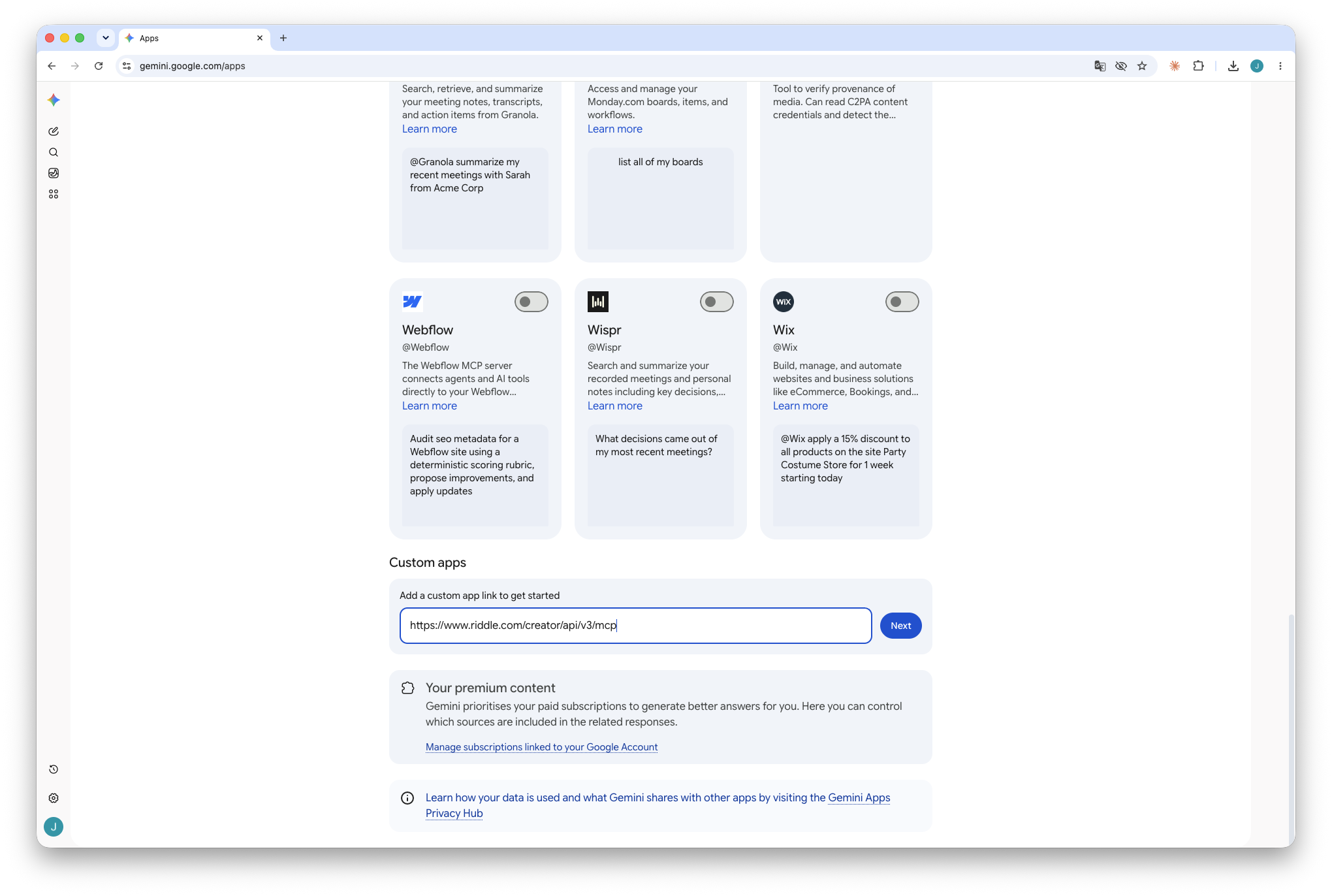Open Learn more under Granola description
This screenshot has height=896, width=1332.
[x=430, y=129]
